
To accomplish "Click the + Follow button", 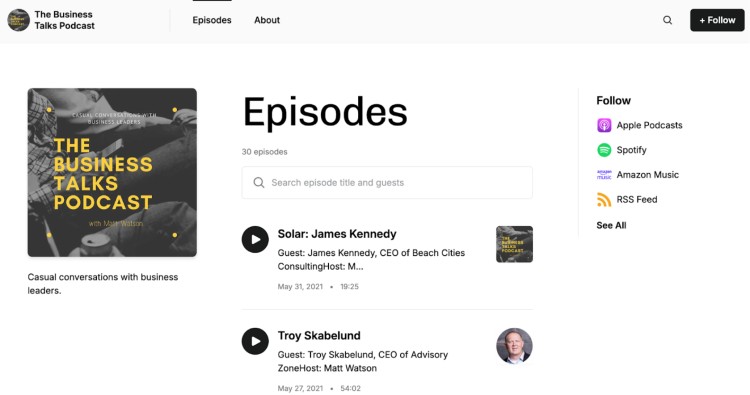I will pyautogui.click(x=717, y=20).
